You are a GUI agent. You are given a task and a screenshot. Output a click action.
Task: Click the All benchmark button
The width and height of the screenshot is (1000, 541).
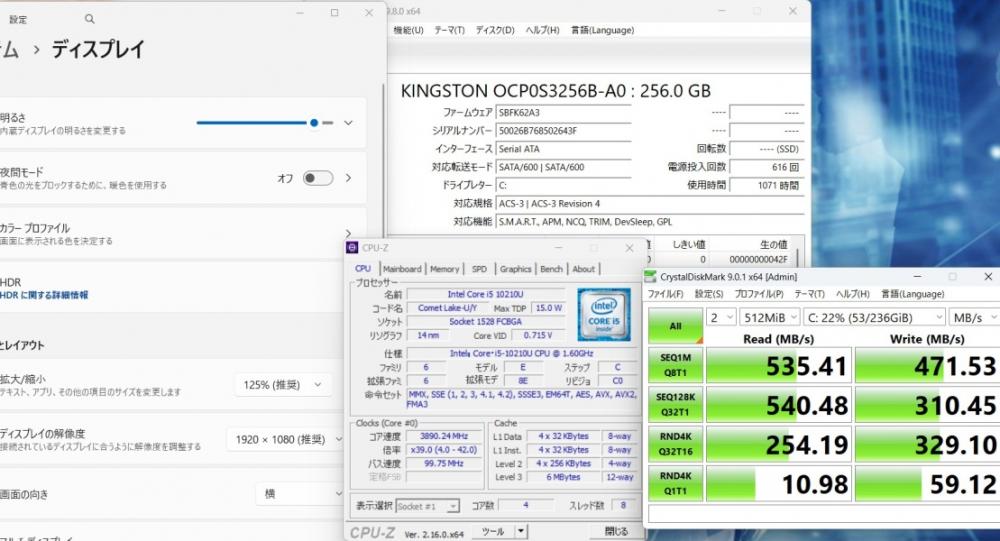pos(675,326)
